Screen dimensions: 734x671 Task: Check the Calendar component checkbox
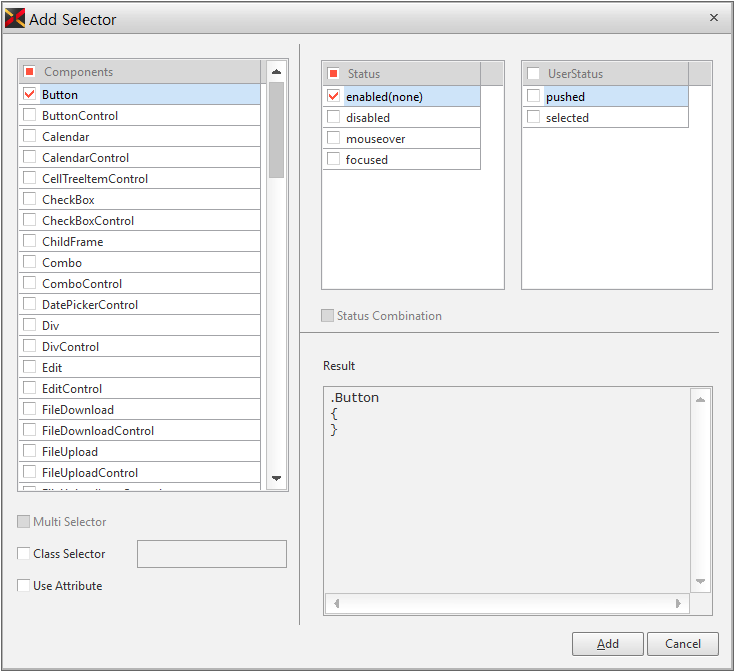(30, 136)
